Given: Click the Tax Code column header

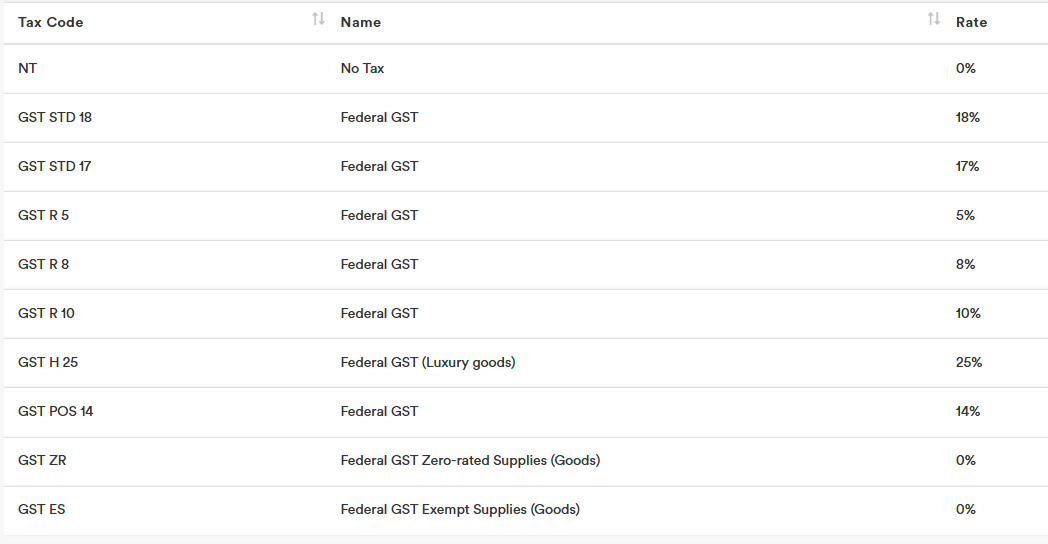Looking at the screenshot, I should tap(50, 22).
